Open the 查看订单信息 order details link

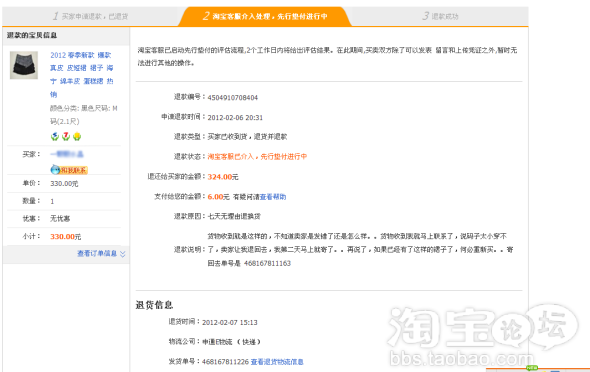pyautogui.click(x=97, y=254)
